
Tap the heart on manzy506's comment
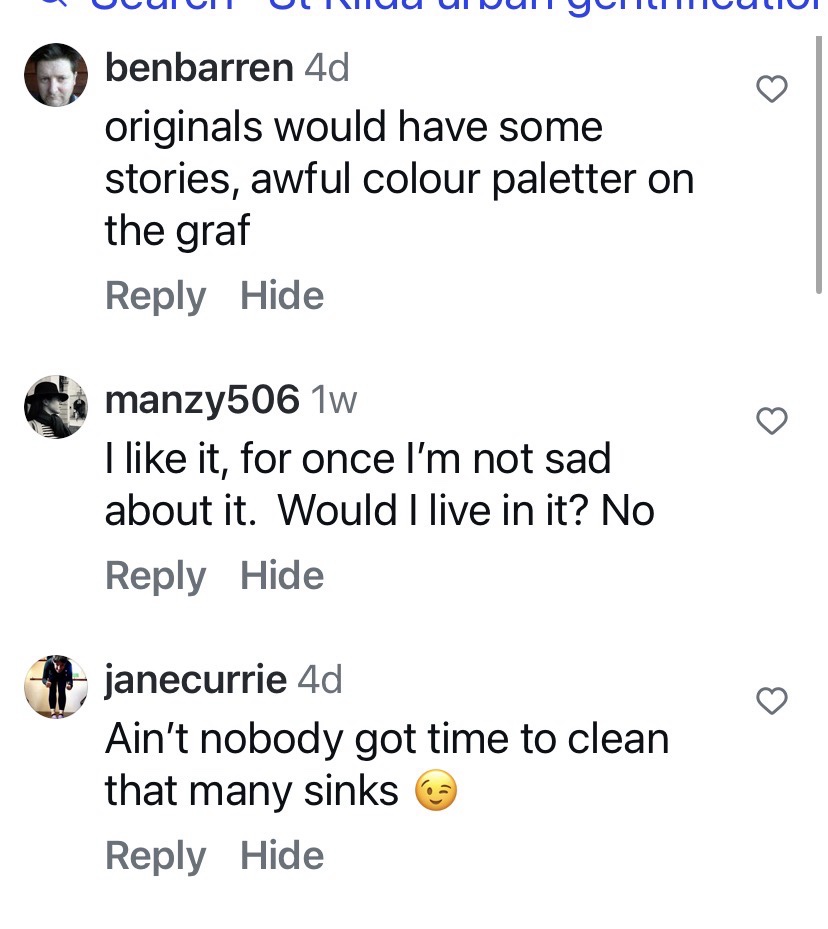771,422
